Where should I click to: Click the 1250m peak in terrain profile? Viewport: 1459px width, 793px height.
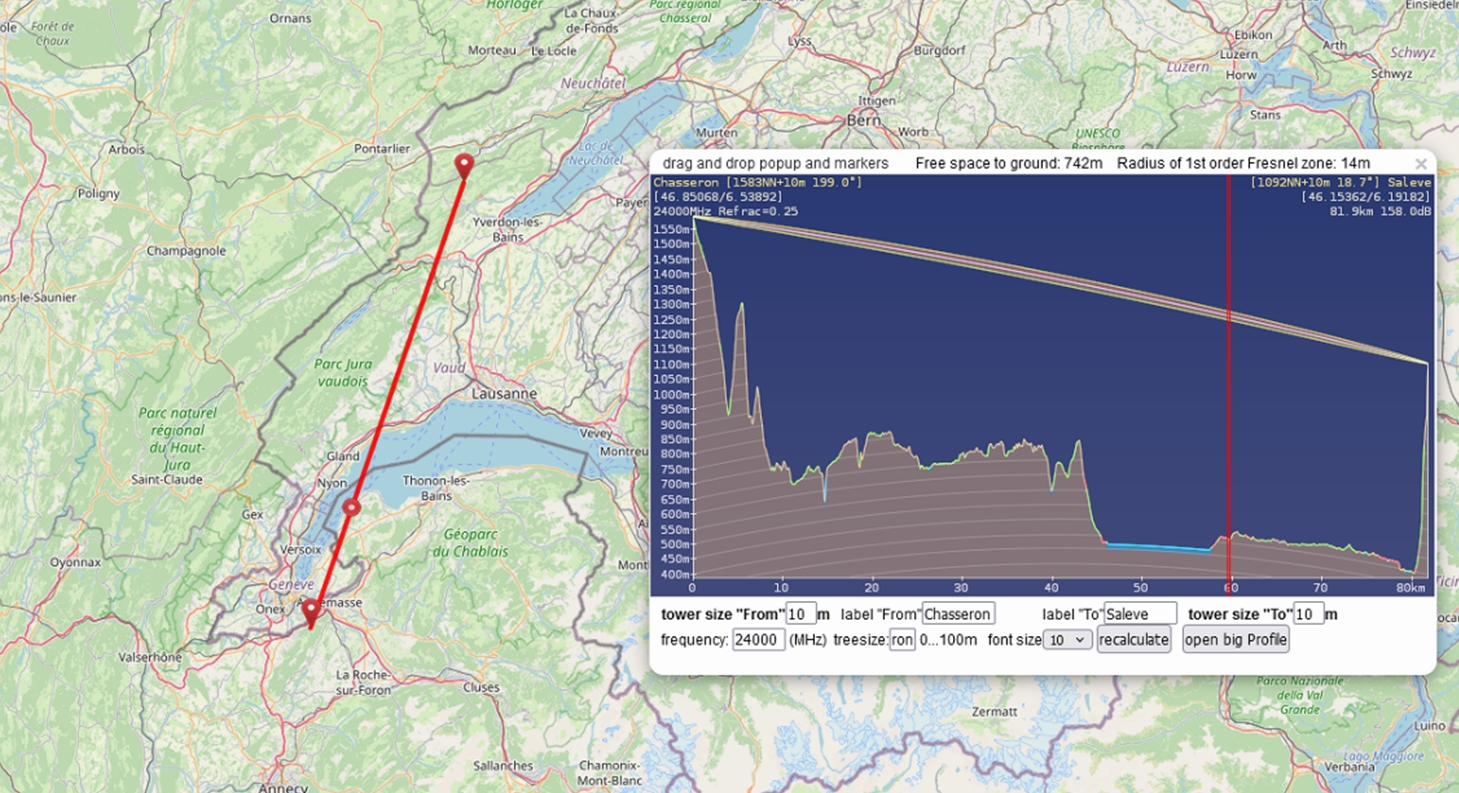pos(741,306)
